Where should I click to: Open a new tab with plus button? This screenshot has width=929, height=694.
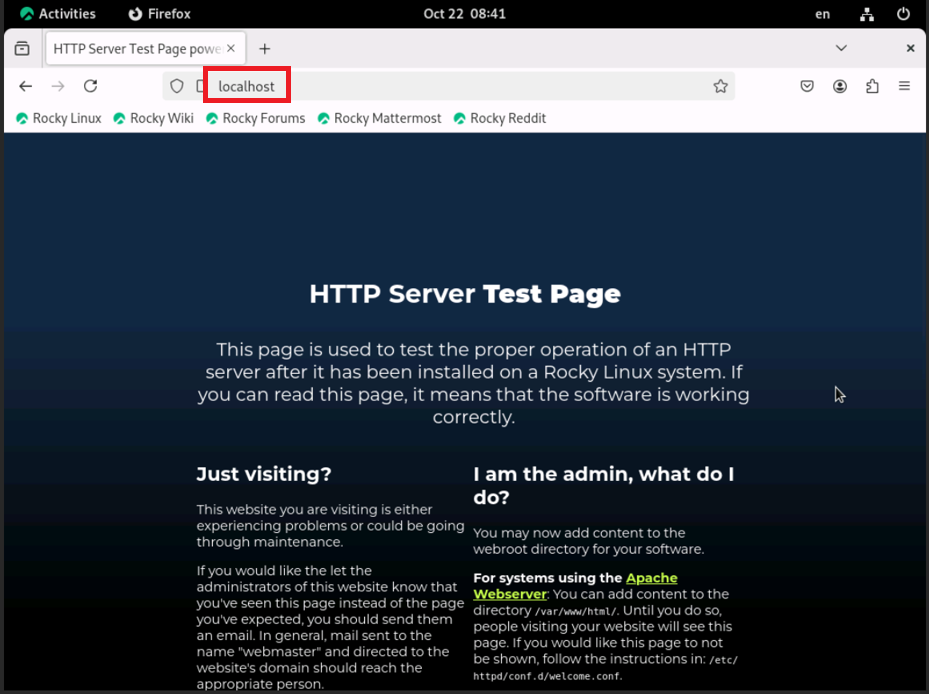265,48
